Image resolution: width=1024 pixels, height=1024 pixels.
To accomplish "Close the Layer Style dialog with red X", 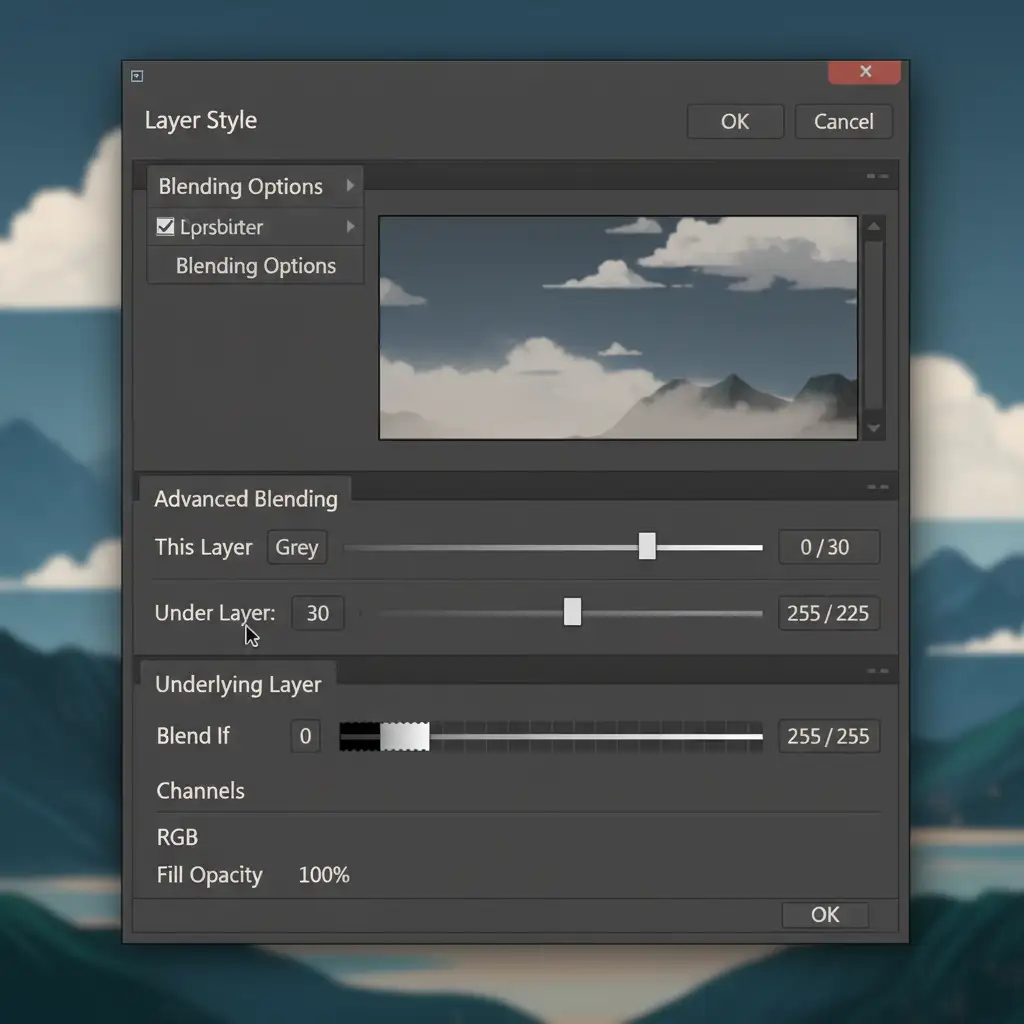I will (x=865, y=72).
